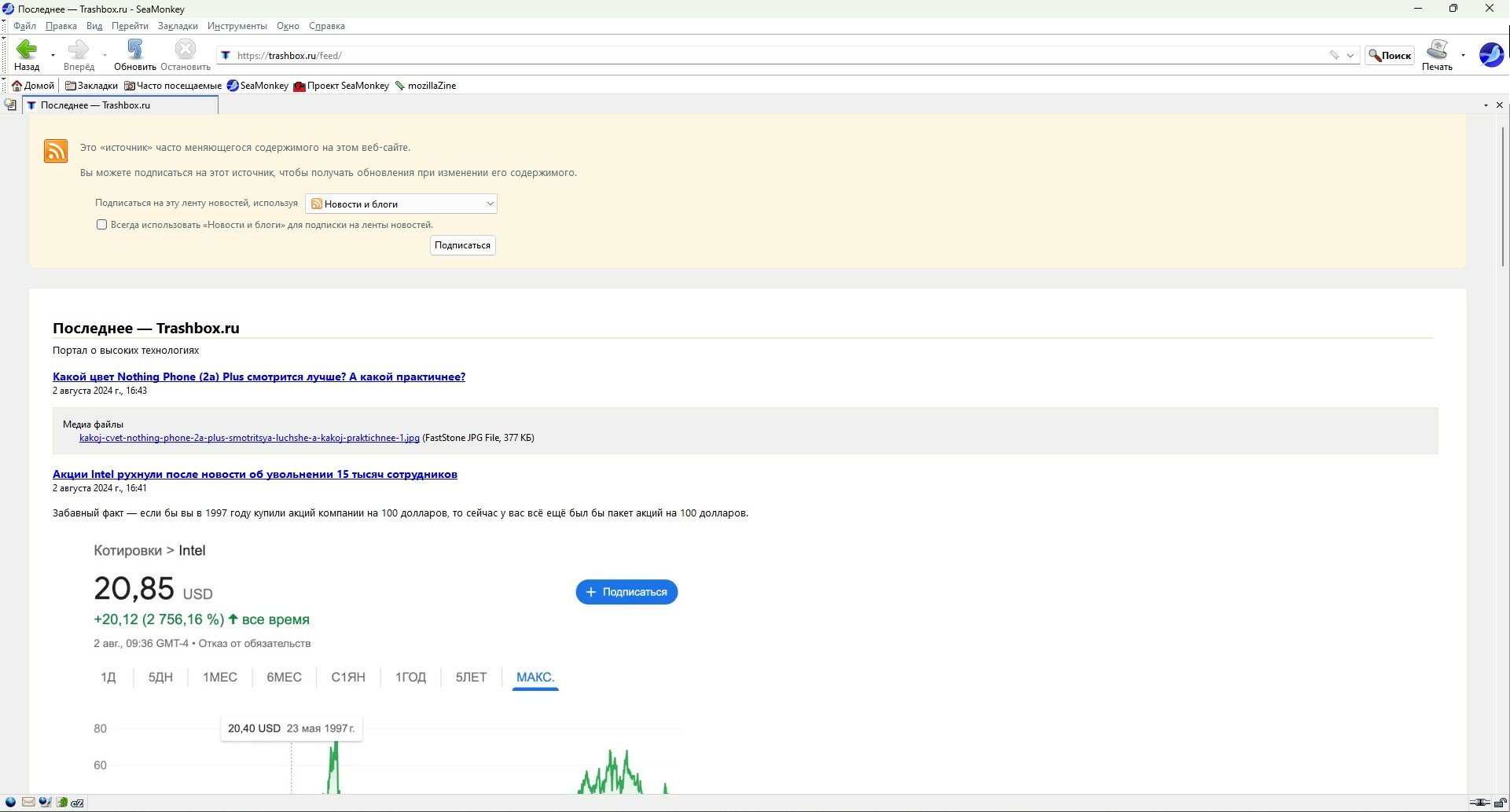
Task: Open the «Новости и блоги» feed reader dropdown
Action: [x=401, y=204]
